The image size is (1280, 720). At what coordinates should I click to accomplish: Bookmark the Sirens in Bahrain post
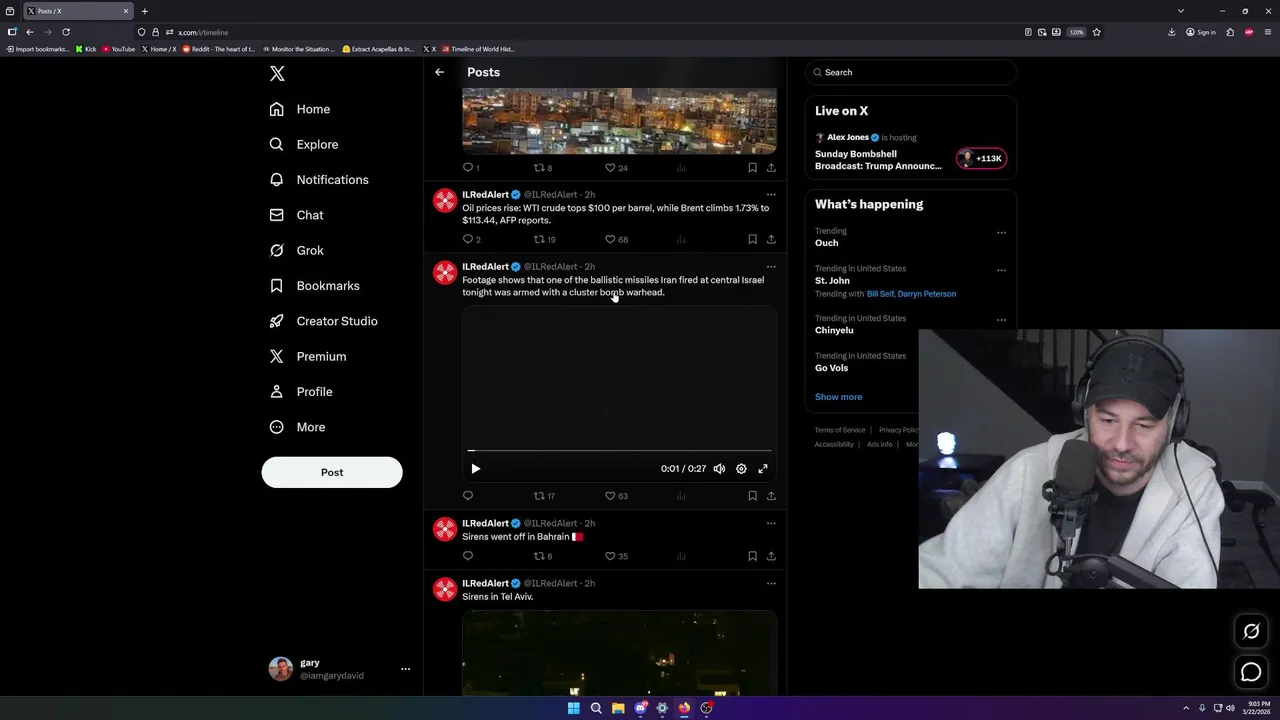[x=752, y=556]
